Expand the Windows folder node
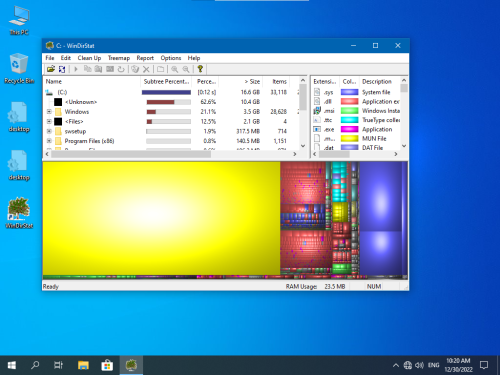Image resolution: width=500 pixels, height=375 pixels. pos(49,112)
